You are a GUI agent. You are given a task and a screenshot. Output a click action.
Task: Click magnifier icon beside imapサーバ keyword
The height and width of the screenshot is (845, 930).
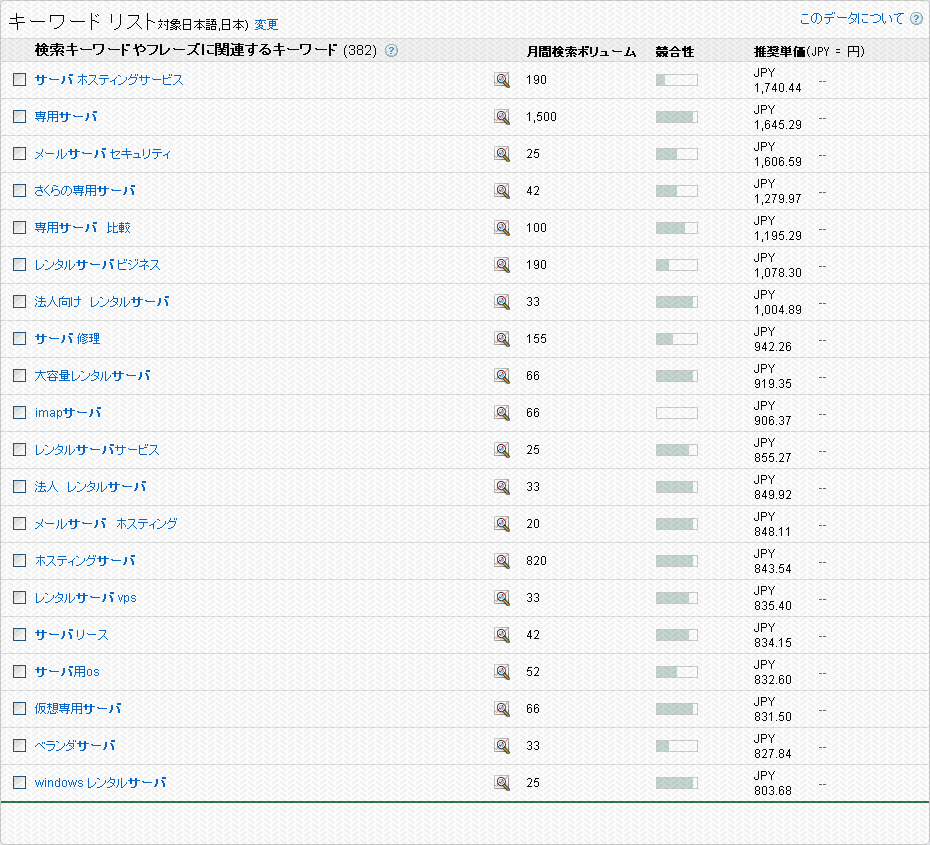tap(502, 413)
